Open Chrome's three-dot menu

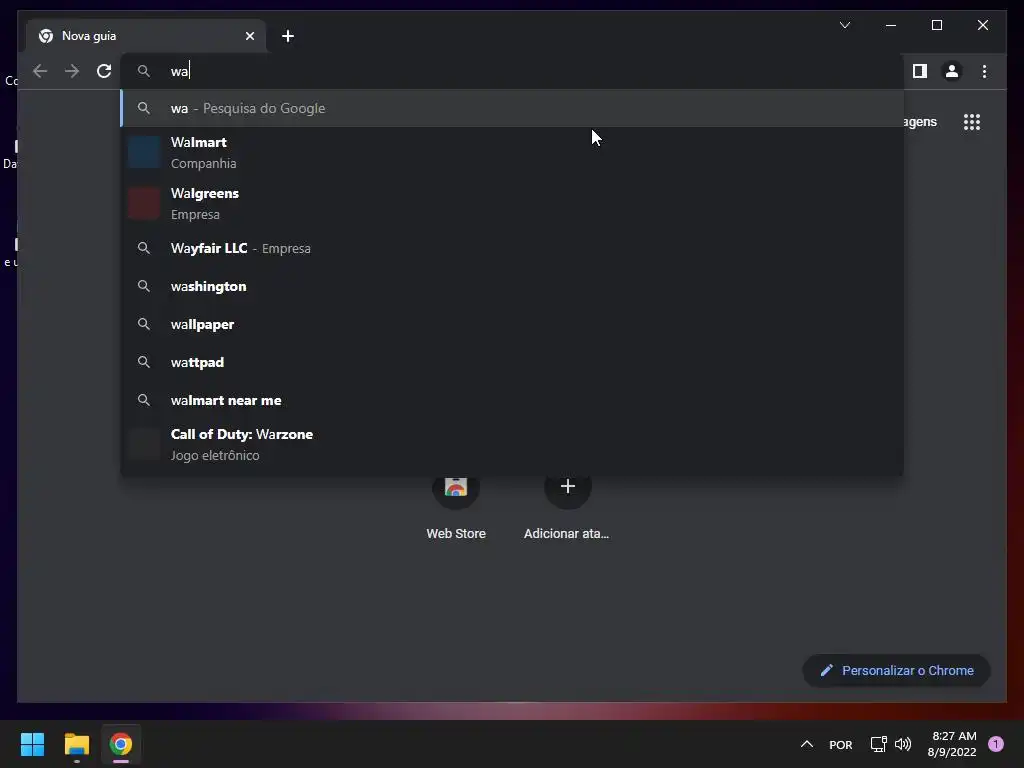click(984, 71)
